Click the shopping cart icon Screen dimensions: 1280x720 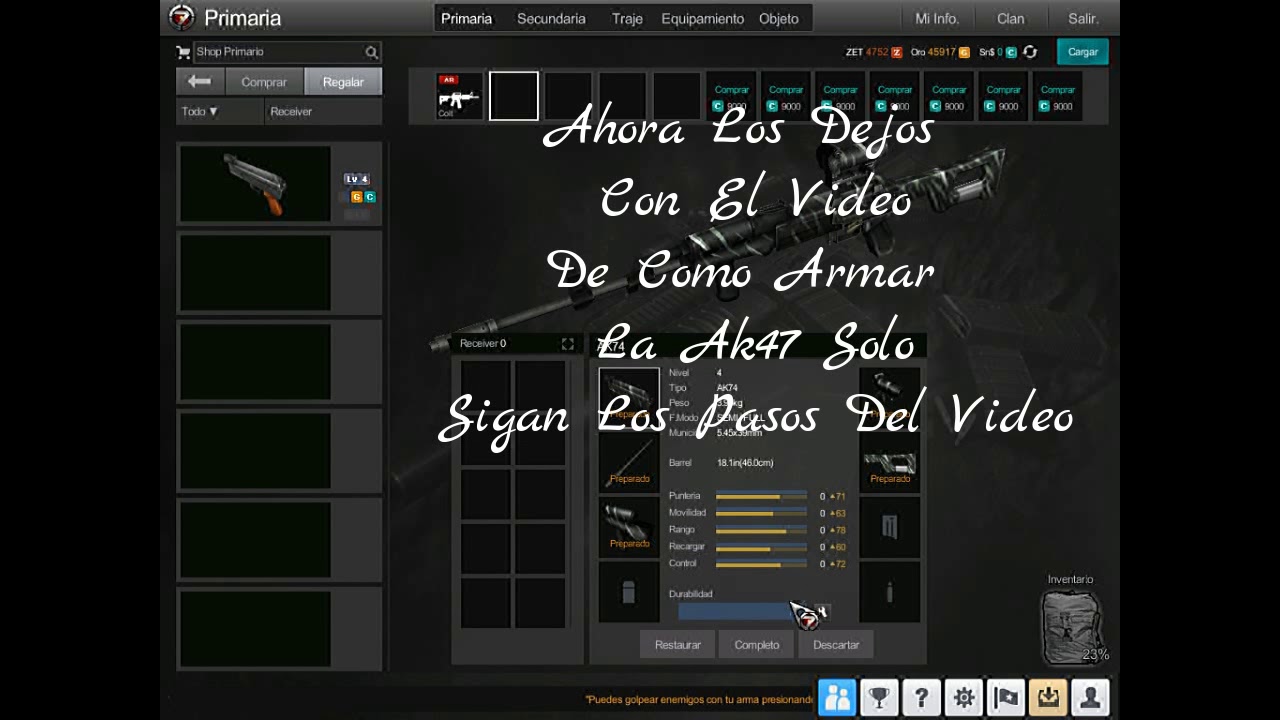183,52
